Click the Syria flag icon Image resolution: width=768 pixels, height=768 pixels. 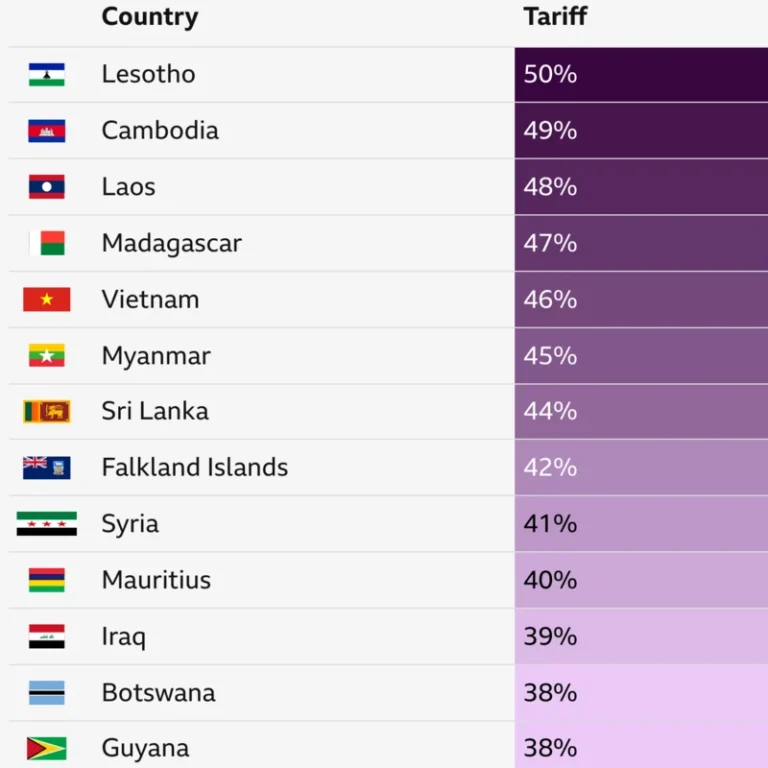47,524
